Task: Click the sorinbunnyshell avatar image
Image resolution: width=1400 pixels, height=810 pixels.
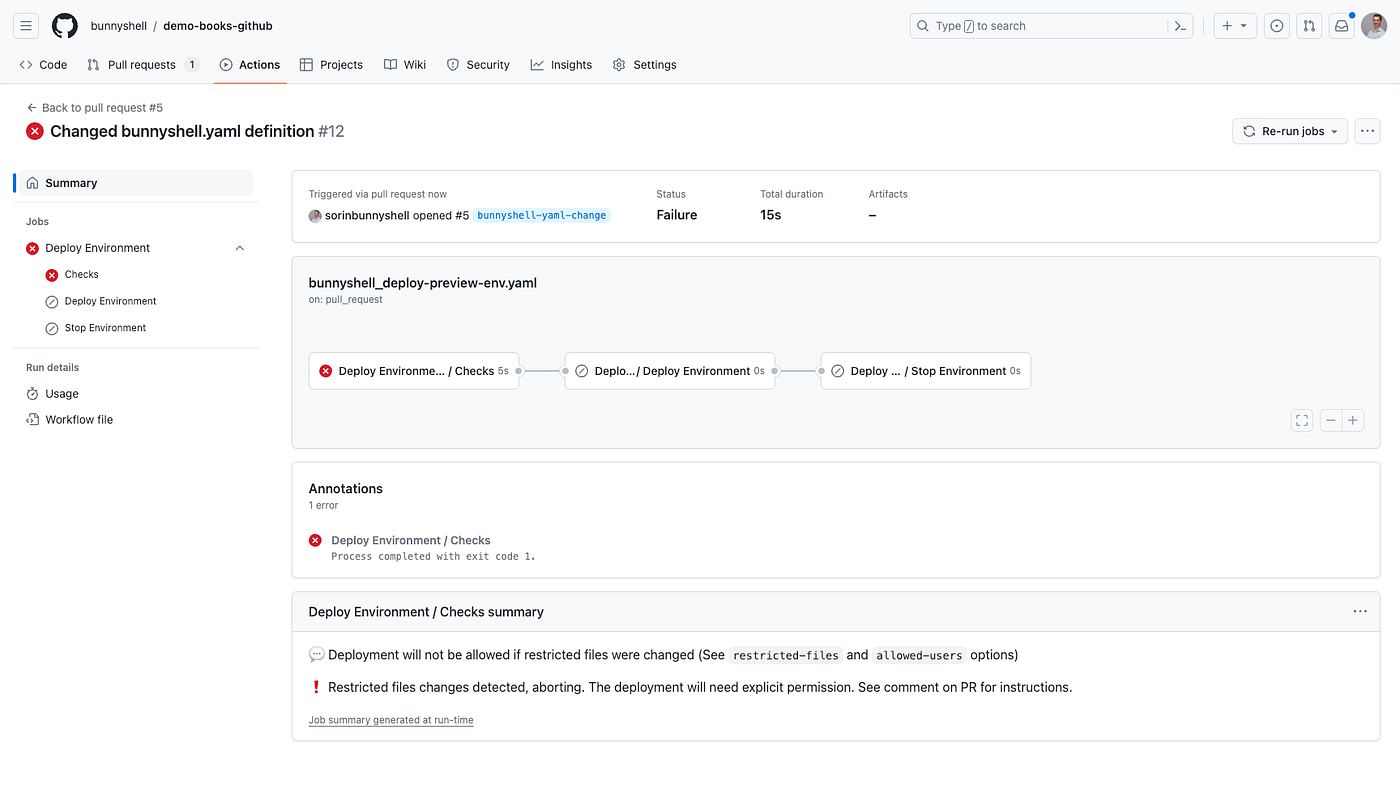Action: (315, 215)
